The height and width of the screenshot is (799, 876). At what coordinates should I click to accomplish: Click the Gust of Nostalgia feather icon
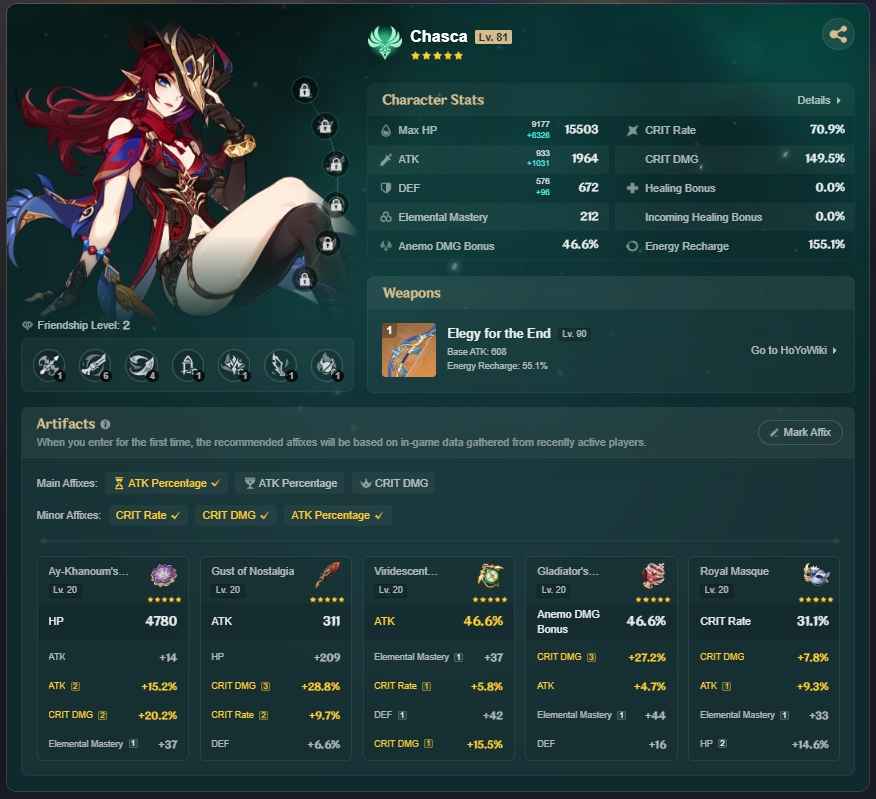coord(326,575)
